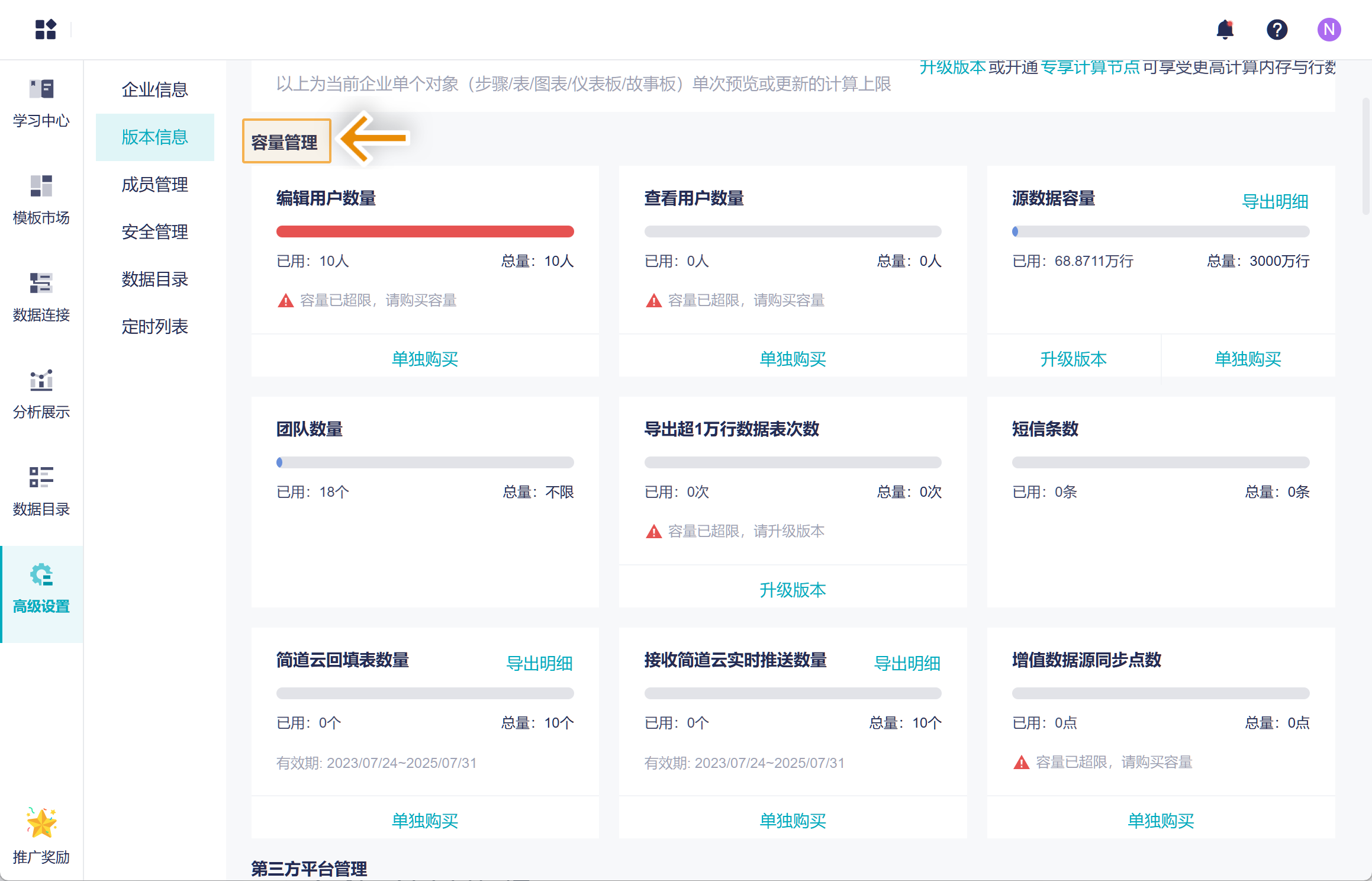
Task: Switch to 成员管理 menu item
Action: coord(154,185)
